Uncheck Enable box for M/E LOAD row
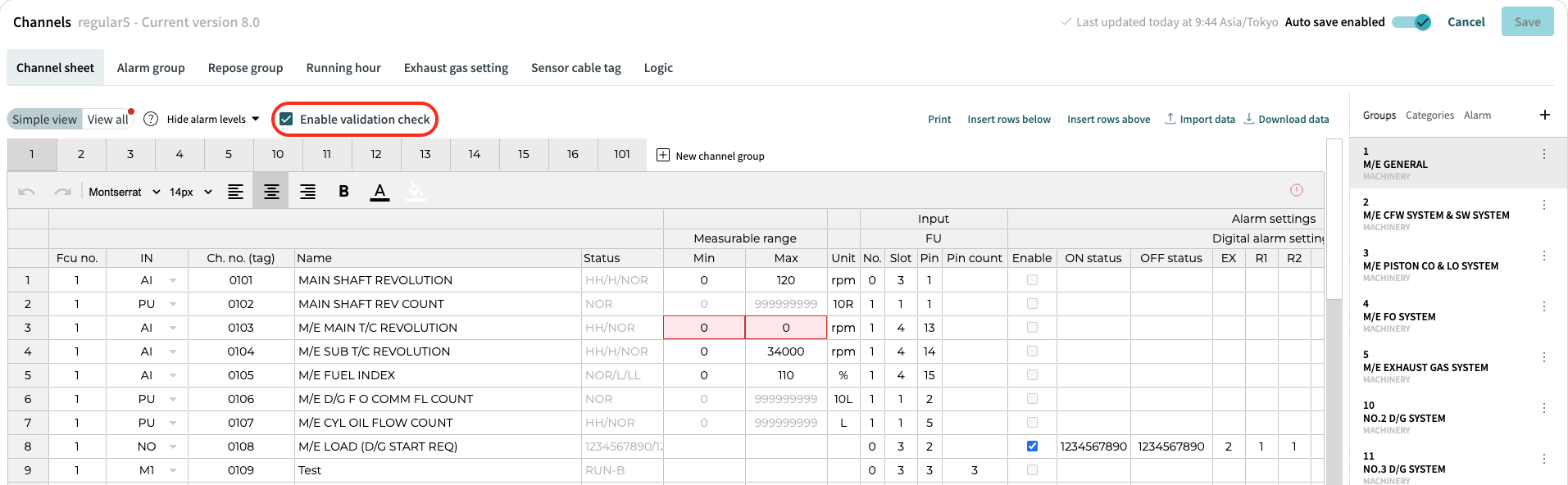 pos(1032,446)
